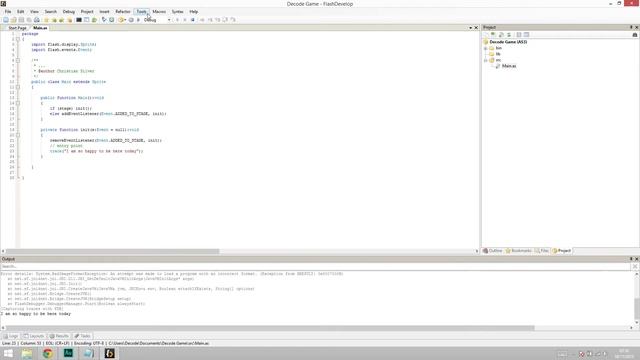The image size is (640, 360).
Task: Click the black Toggle full screen toolbar icon
Action: (79, 20)
